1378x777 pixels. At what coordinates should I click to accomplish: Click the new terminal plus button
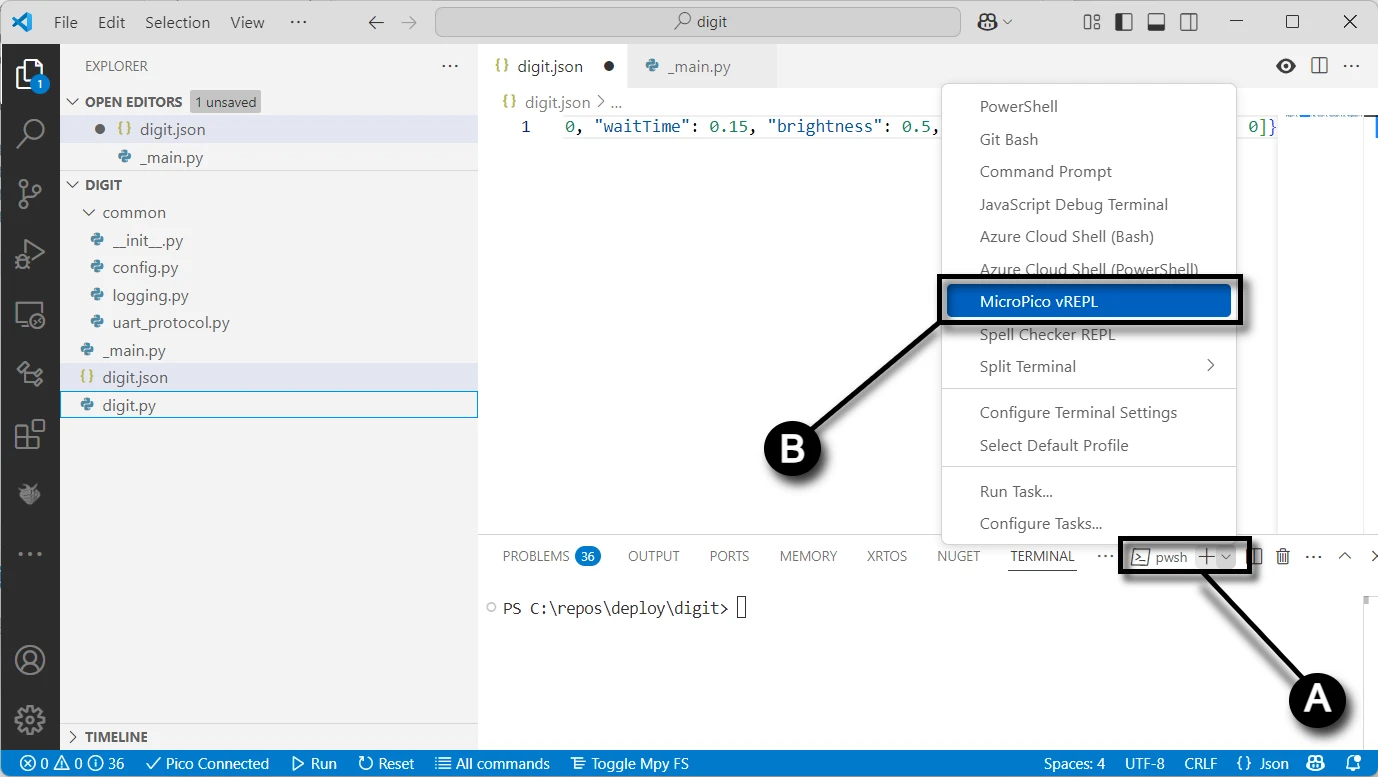(x=1207, y=557)
